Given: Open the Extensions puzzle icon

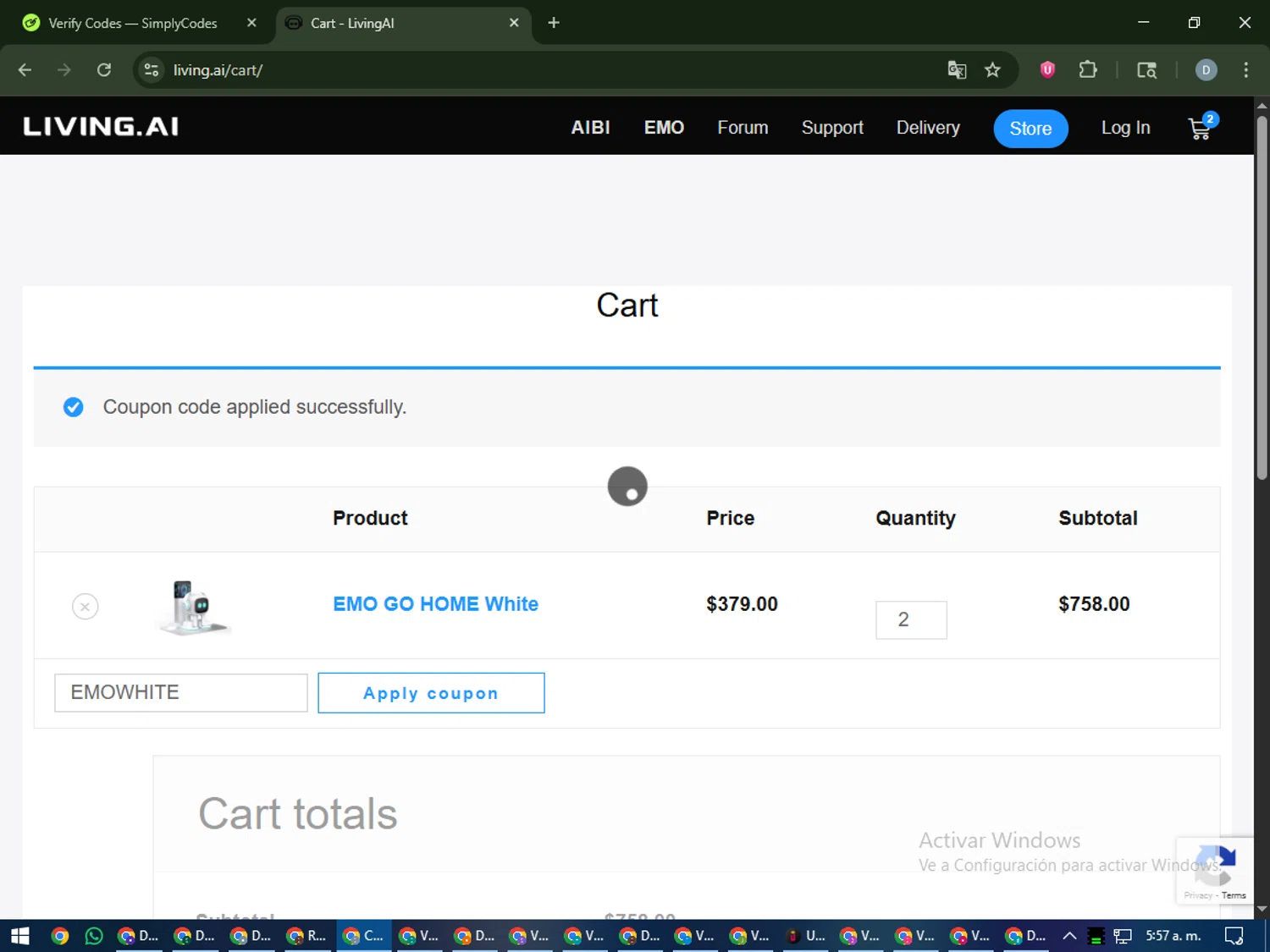Looking at the screenshot, I should [x=1088, y=70].
